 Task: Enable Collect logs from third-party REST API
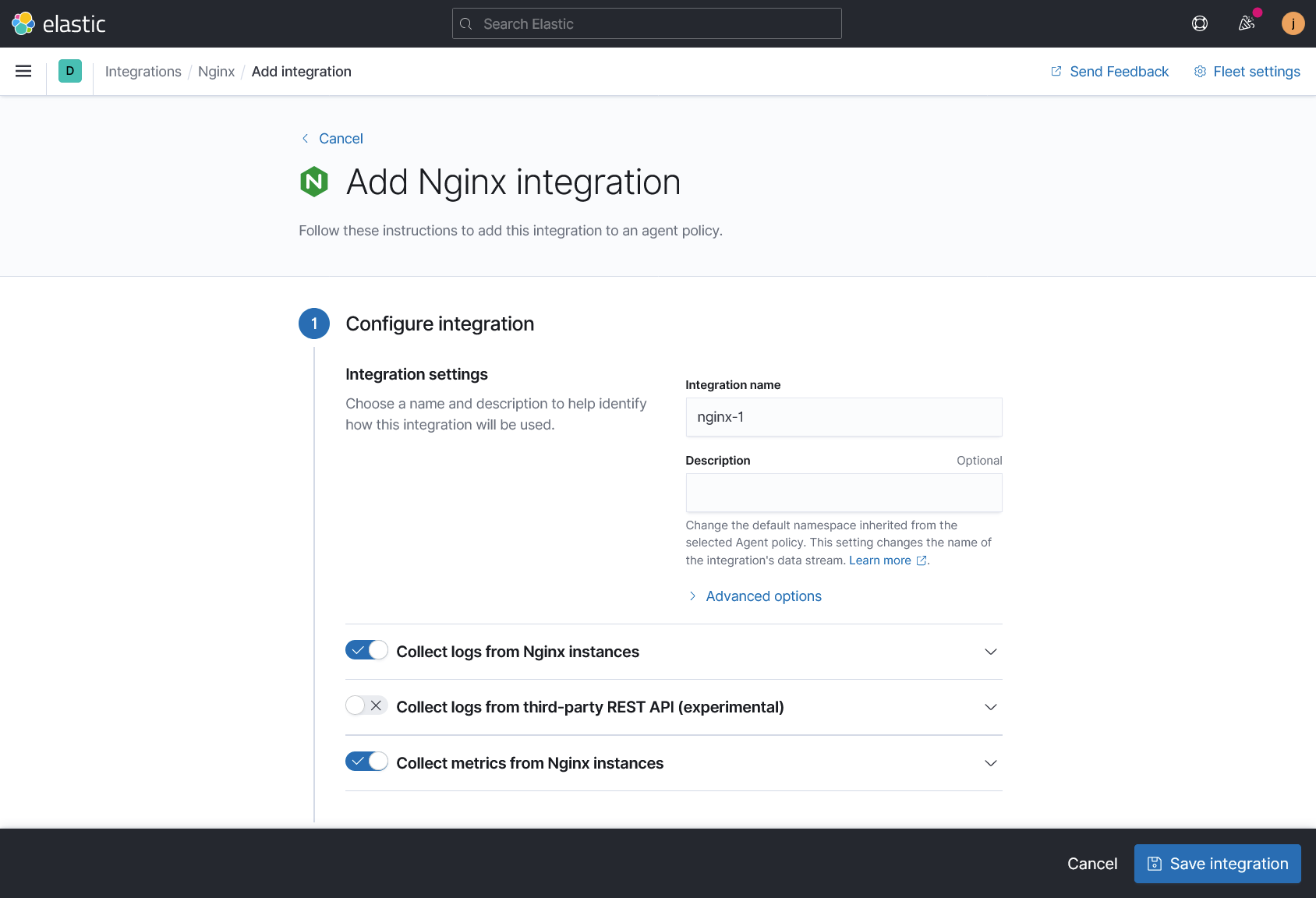point(366,705)
